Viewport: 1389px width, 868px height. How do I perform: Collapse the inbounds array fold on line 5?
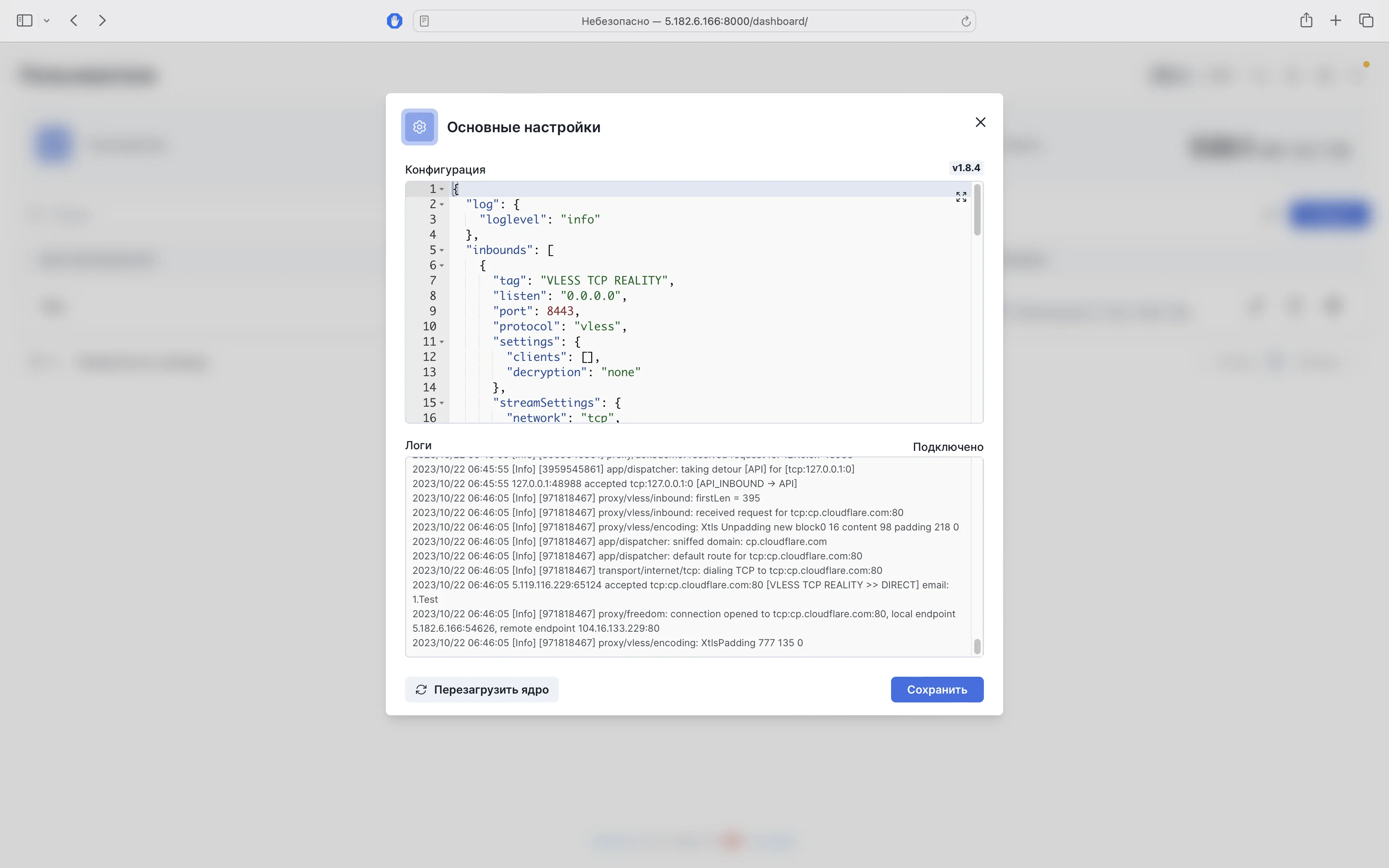tap(443, 250)
